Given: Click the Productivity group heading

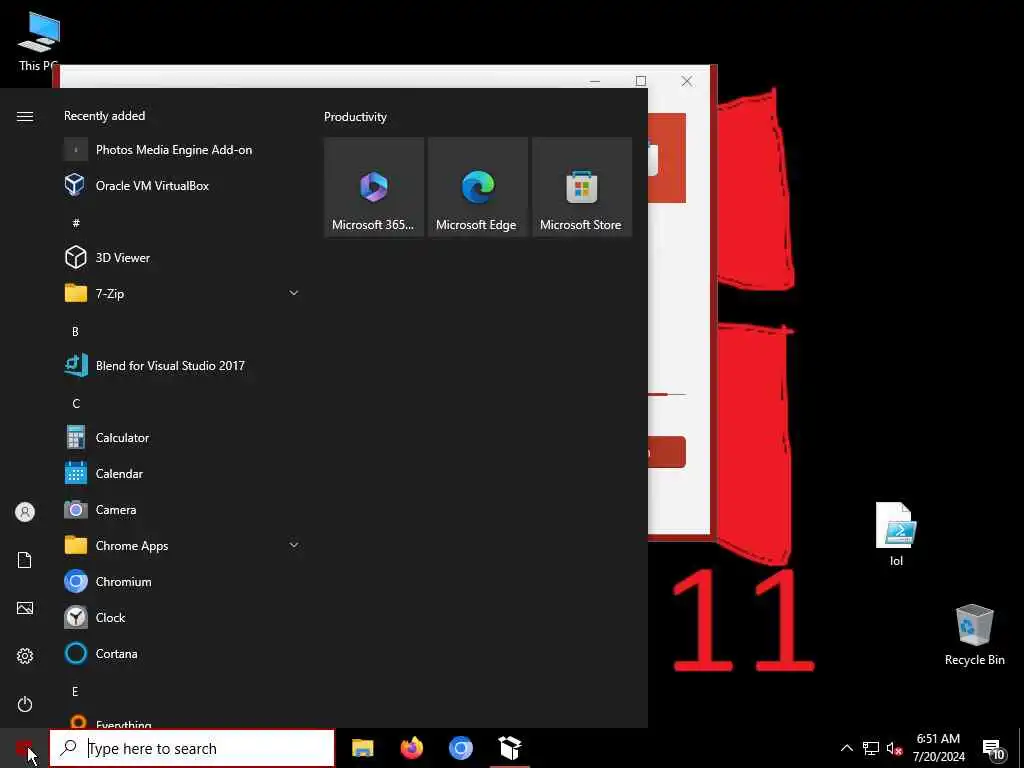Looking at the screenshot, I should tap(355, 117).
